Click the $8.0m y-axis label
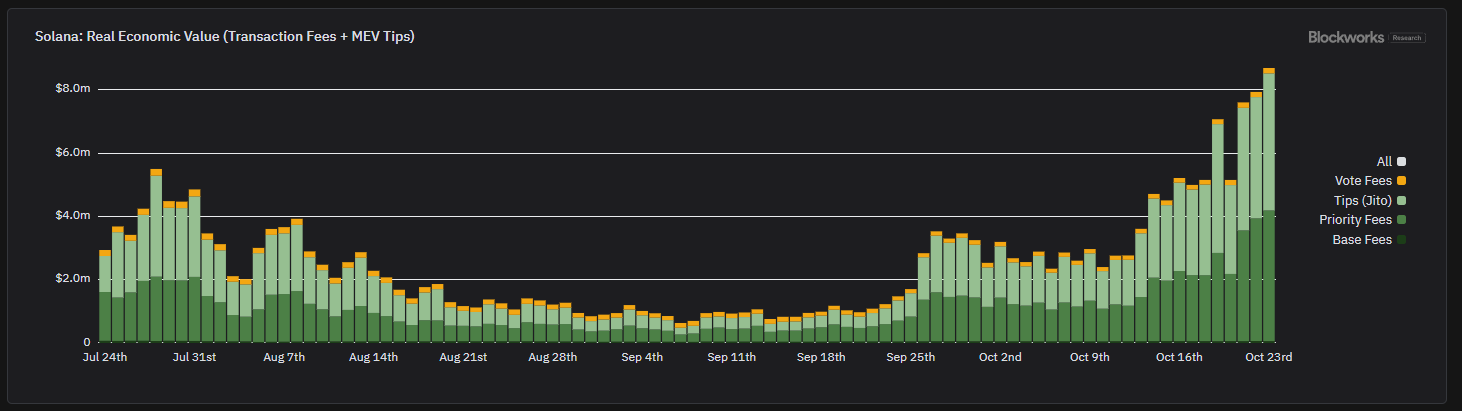The width and height of the screenshot is (1462, 411). (73, 89)
